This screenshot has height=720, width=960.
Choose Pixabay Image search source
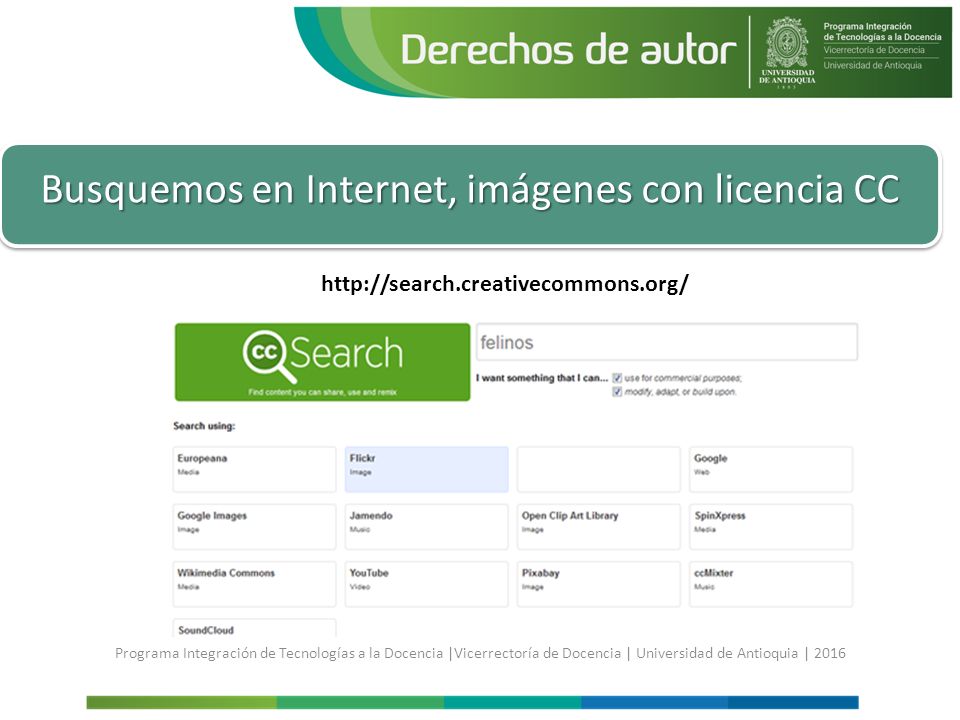tap(599, 585)
